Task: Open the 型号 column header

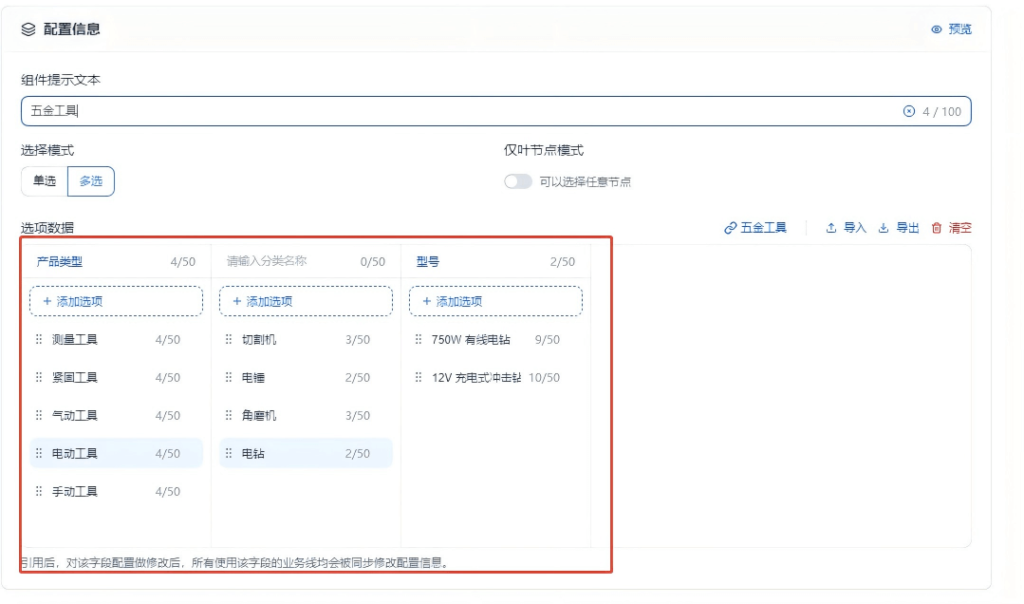Action: click(430, 261)
